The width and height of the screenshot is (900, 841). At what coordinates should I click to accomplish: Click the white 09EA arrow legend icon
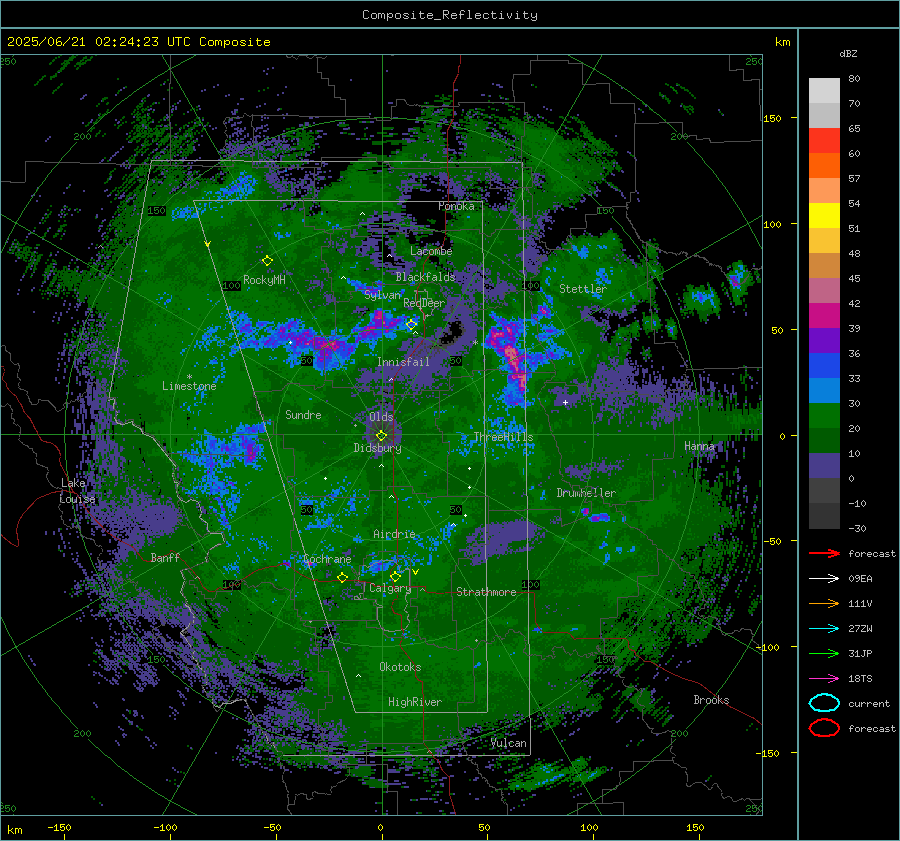tap(824, 578)
